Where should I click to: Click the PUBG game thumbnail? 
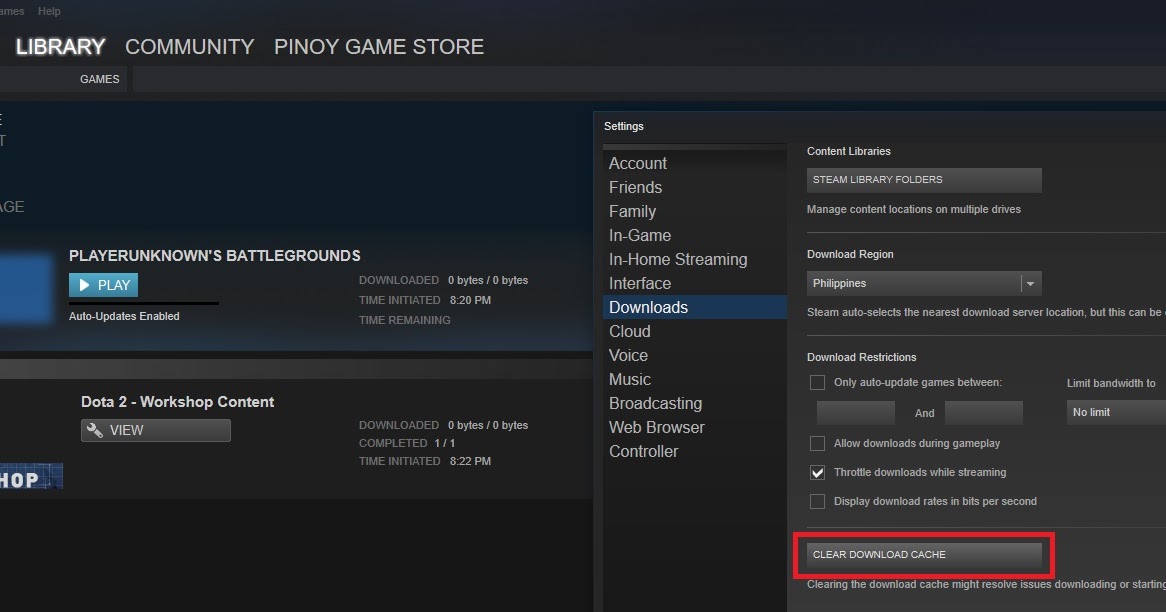coord(27,289)
